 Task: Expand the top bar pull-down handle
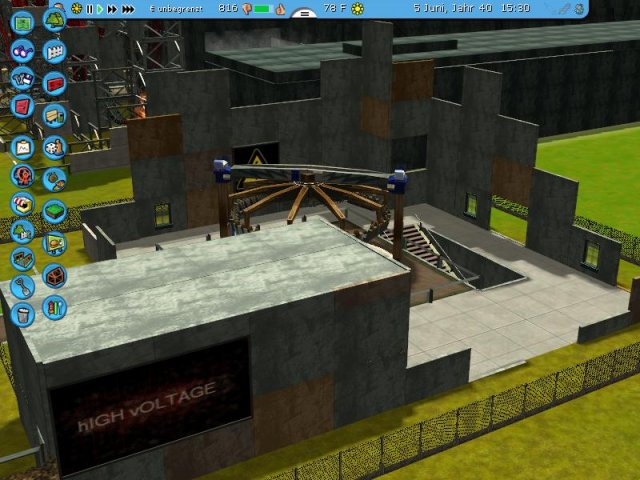304,13
